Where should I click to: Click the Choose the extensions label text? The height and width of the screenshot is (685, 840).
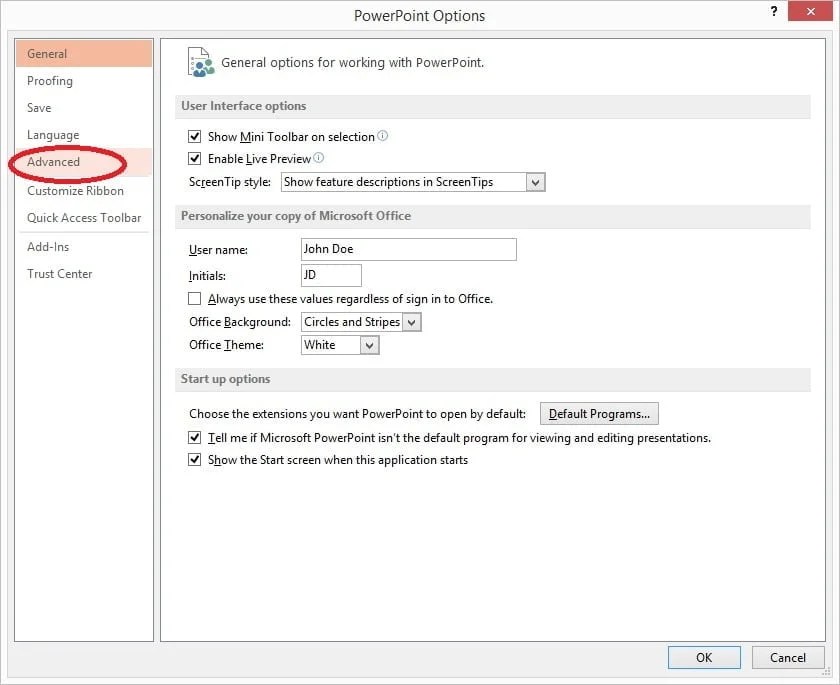click(x=357, y=414)
